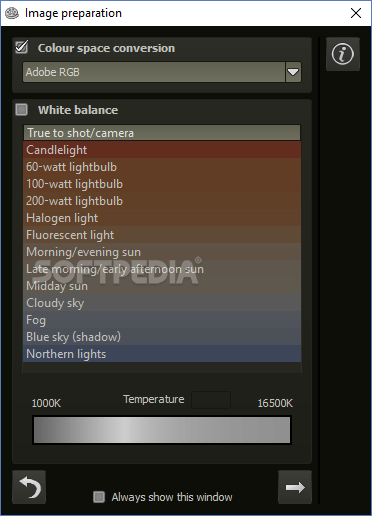Click the undo/reset arrow button
The image size is (372, 516).
click(x=29, y=487)
